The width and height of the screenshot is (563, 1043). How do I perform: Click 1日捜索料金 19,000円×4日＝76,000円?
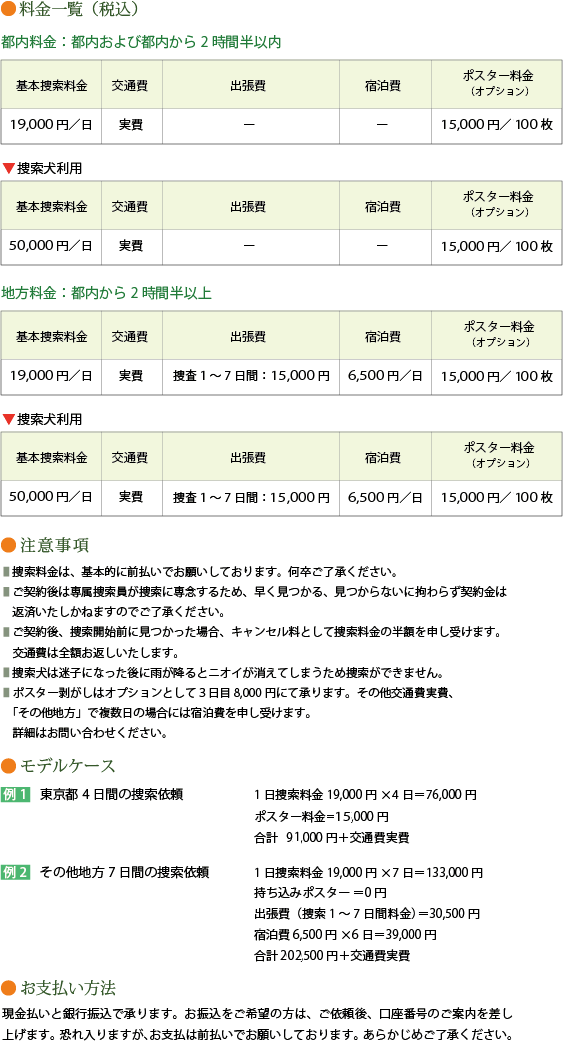point(365,796)
